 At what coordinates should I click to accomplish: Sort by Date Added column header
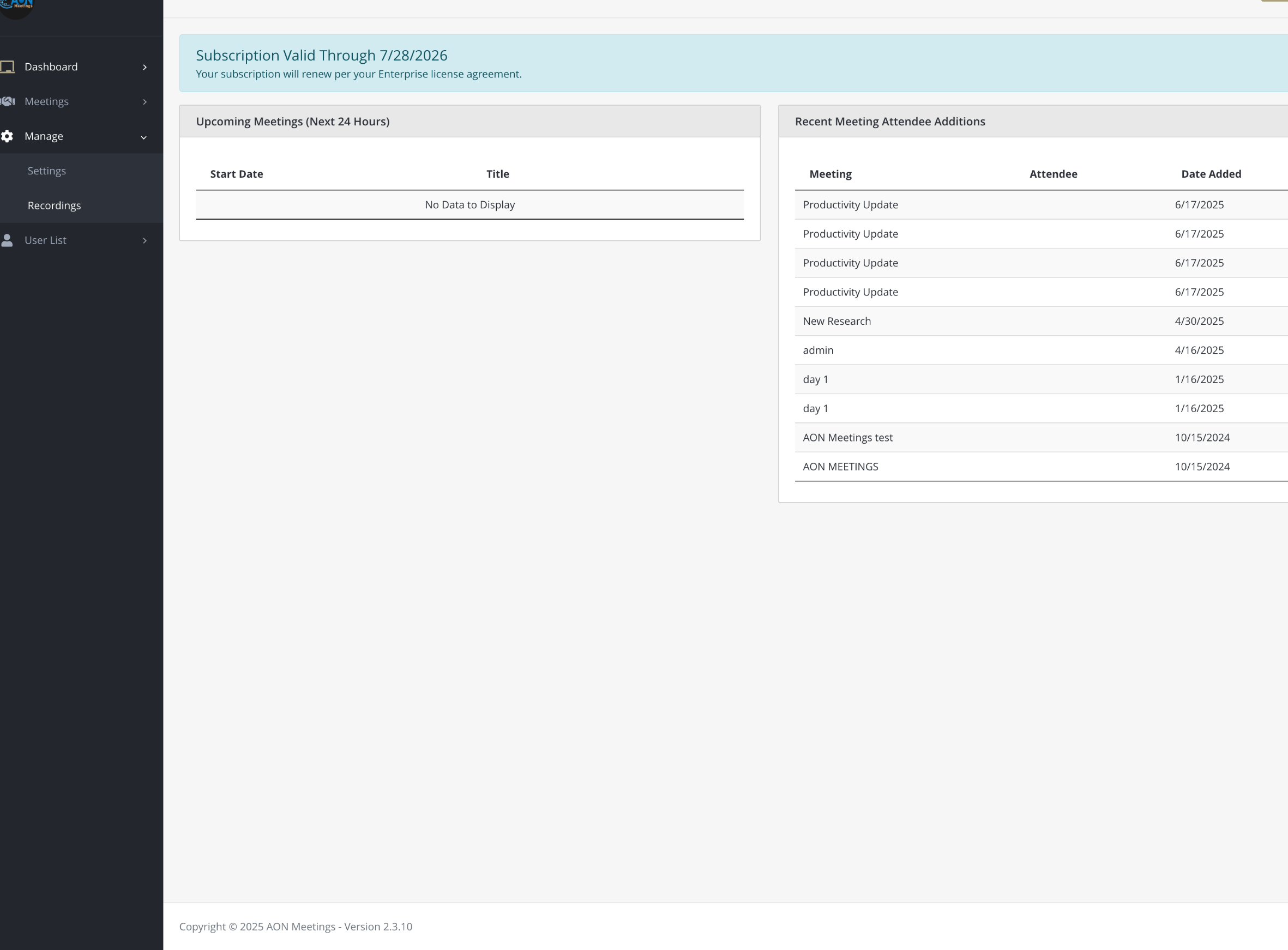[1211, 174]
